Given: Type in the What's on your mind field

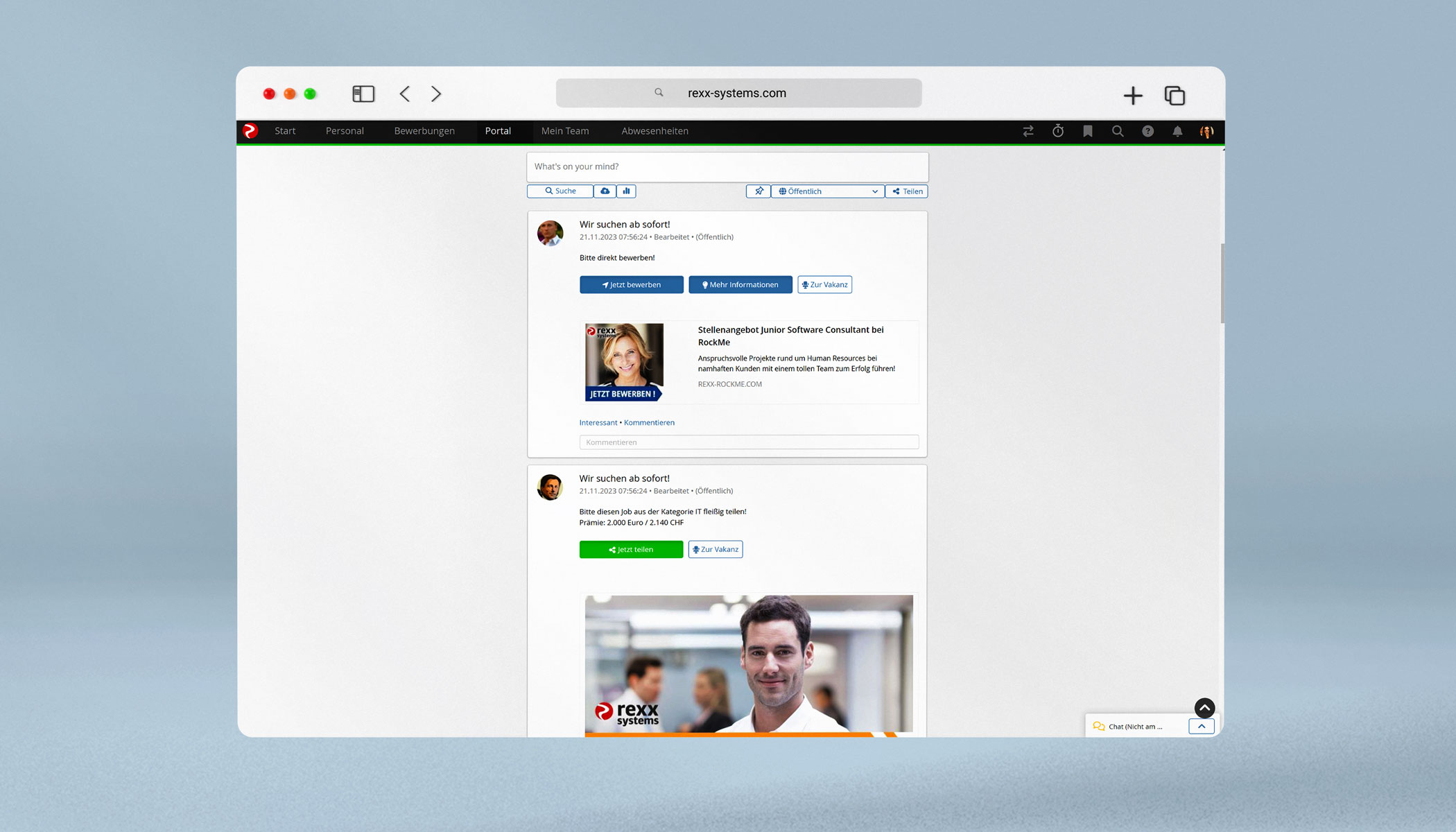Looking at the screenshot, I should [727, 166].
